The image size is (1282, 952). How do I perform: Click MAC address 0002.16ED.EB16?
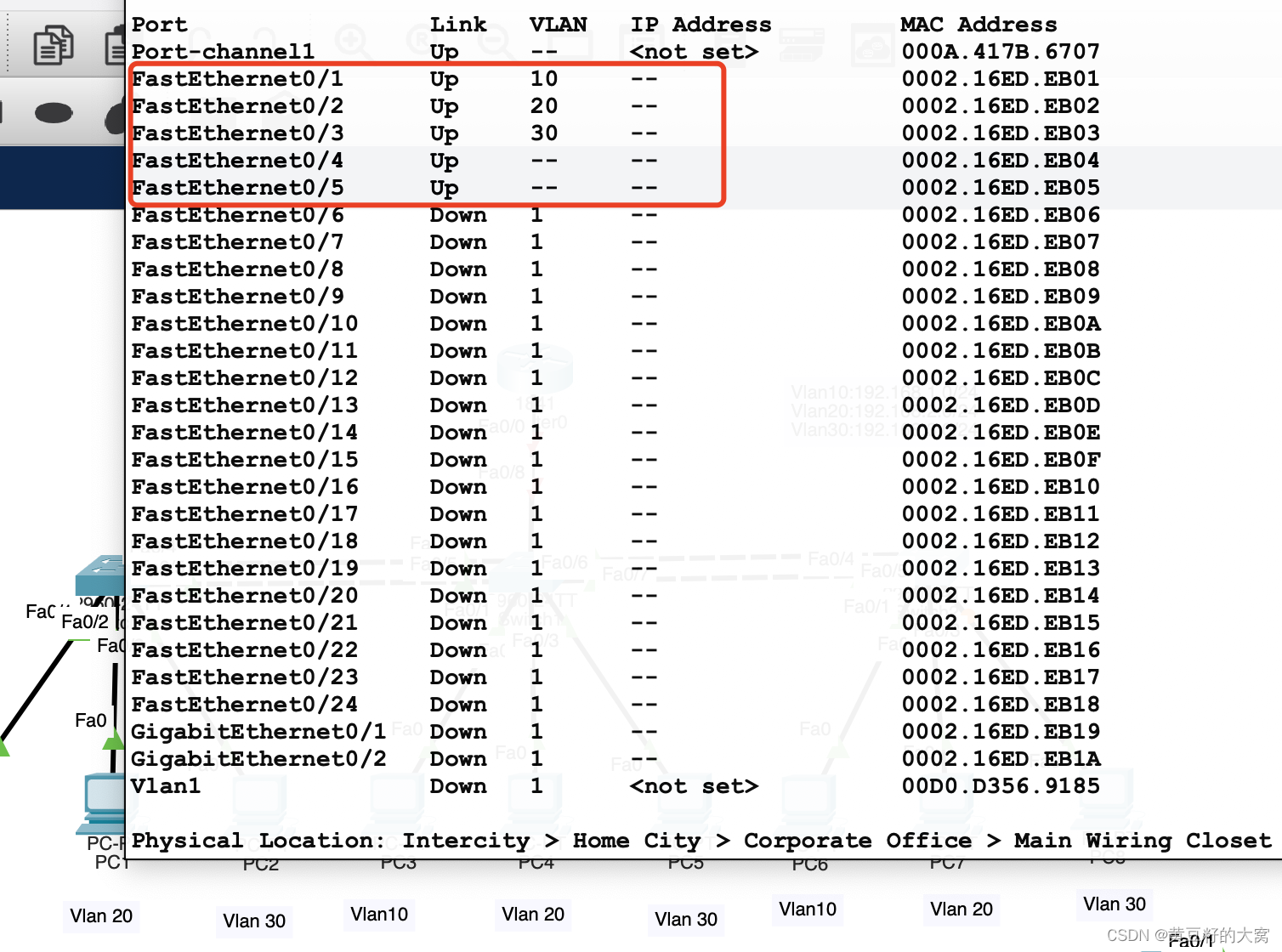click(x=1001, y=650)
